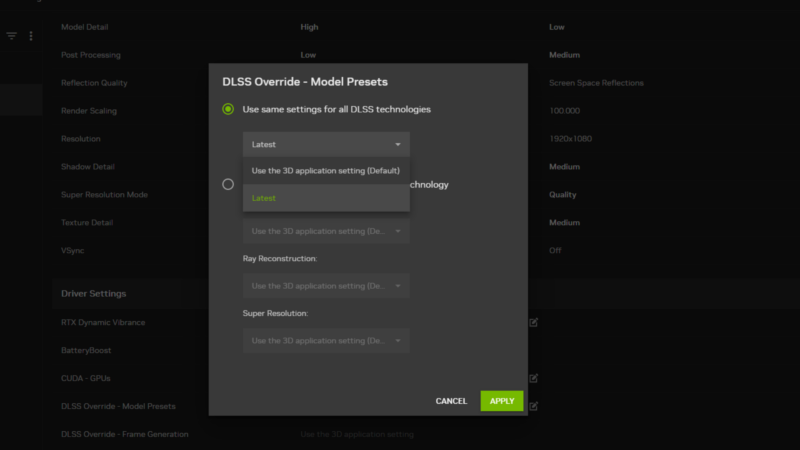
Task: Click 'Use the 3D application setting' Frame Generation value
Action: (357, 434)
